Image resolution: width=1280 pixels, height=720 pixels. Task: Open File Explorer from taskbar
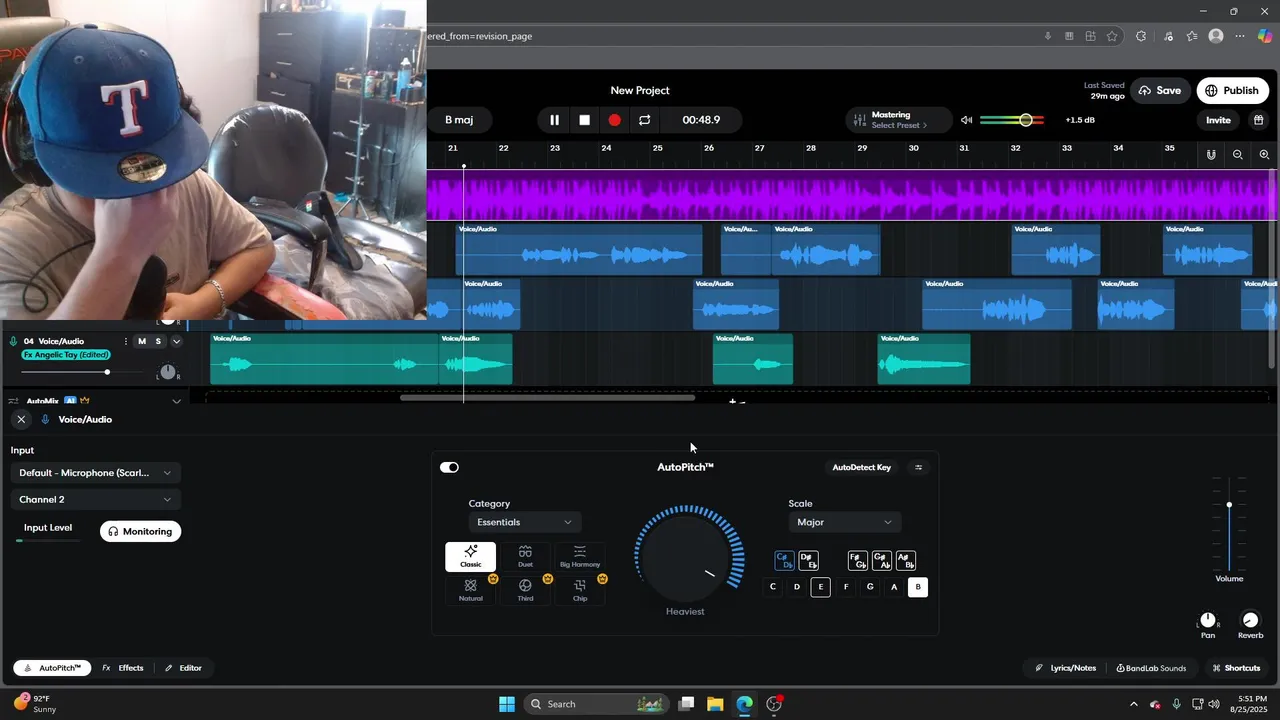click(x=715, y=704)
